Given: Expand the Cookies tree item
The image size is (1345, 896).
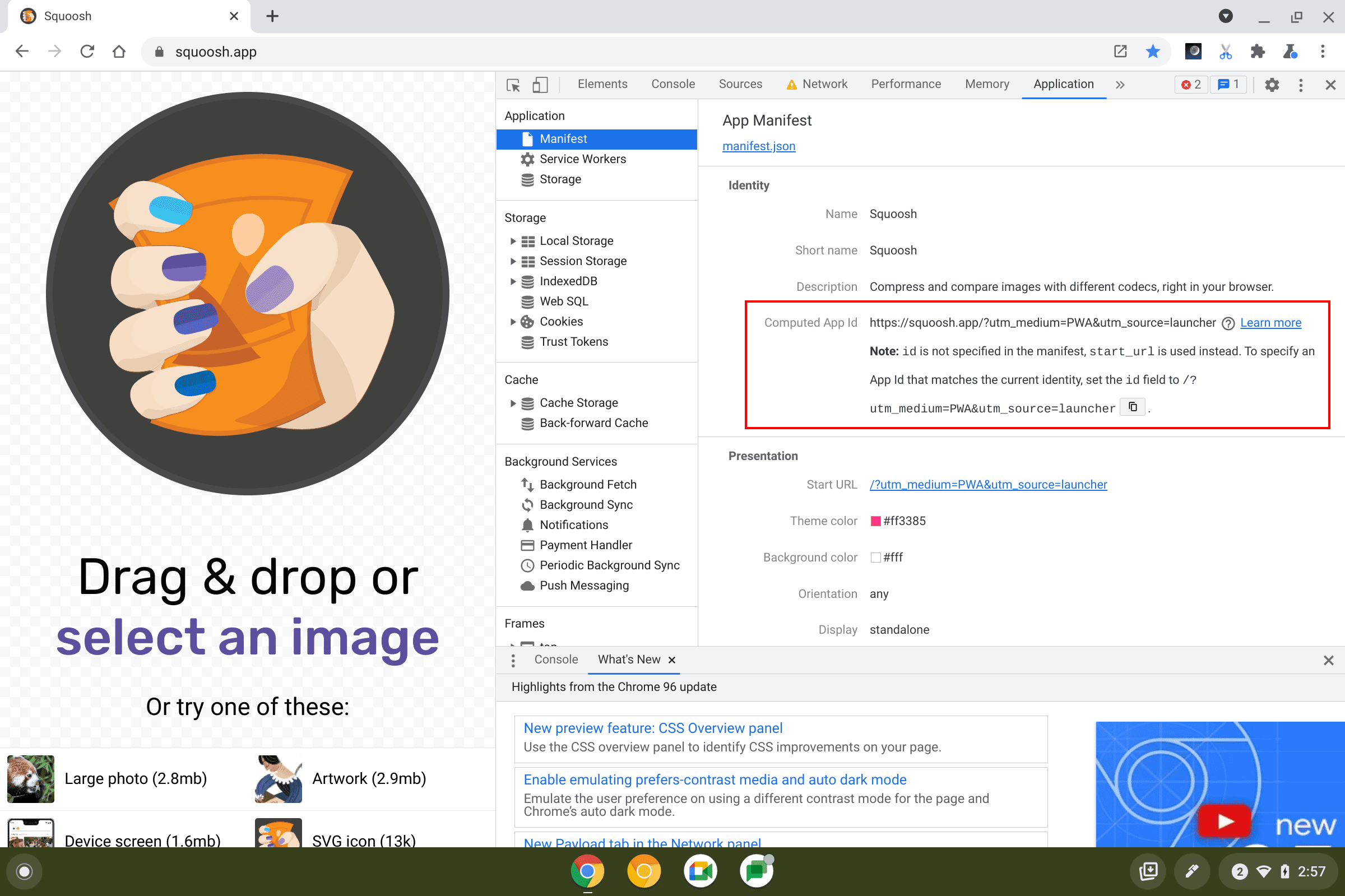Looking at the screenshot, I should 511,321.
